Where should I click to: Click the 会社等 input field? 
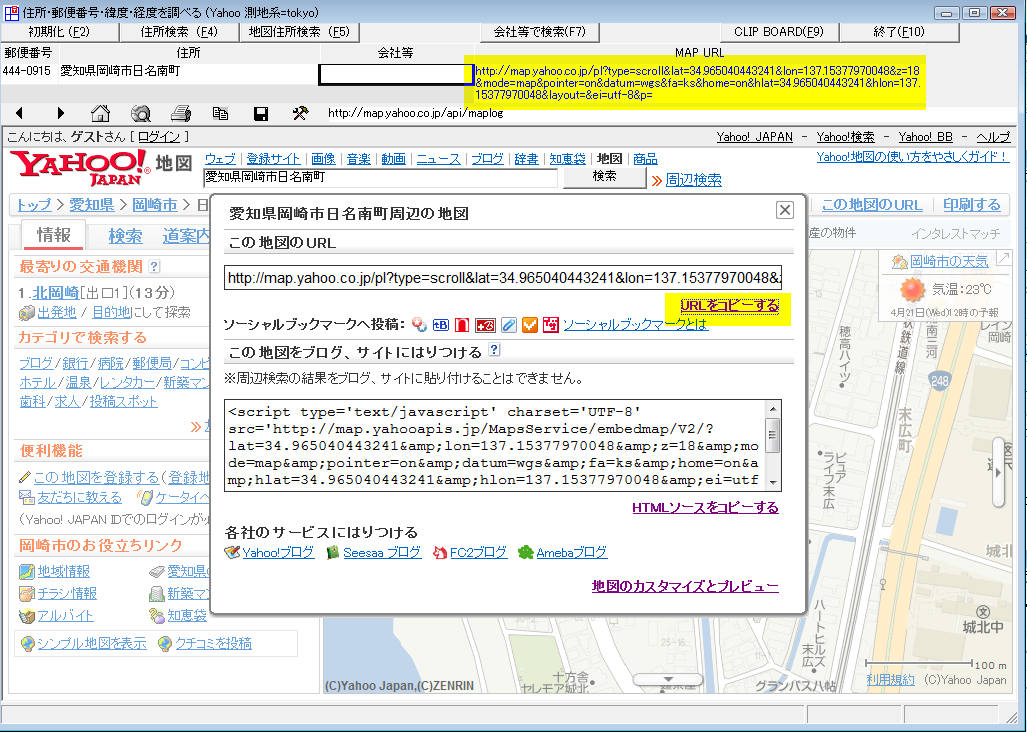pos(395,74)
